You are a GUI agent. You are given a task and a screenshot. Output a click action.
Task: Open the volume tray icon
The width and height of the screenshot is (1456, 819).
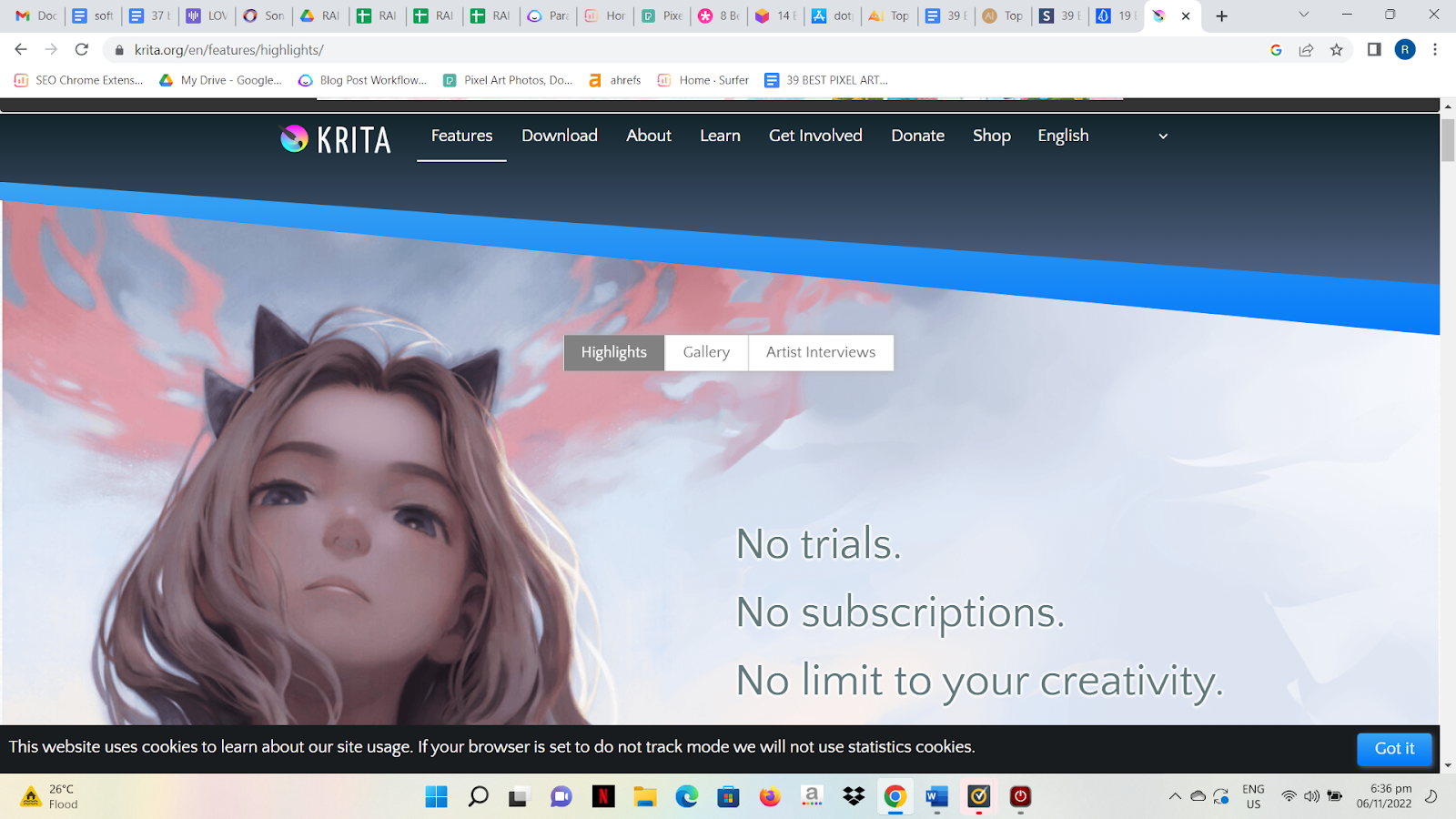[x=1311, y=797]
